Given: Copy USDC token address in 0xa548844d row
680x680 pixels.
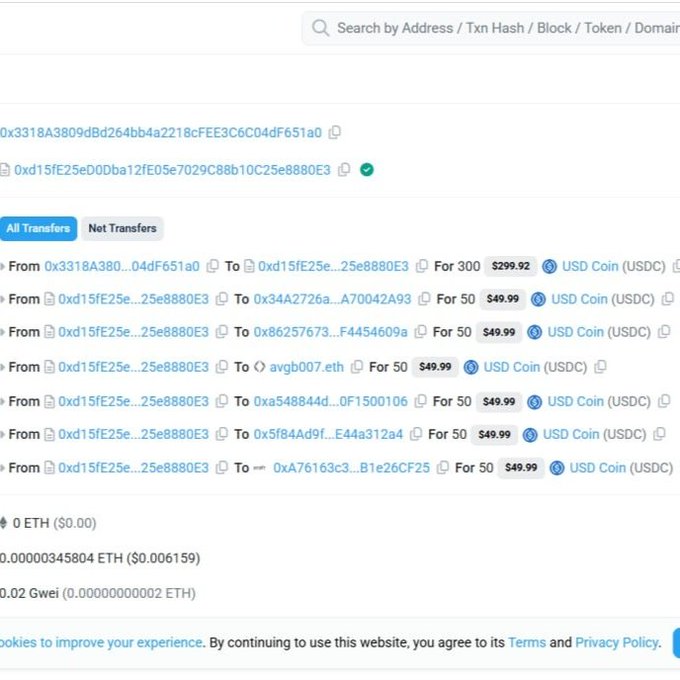Looking at the screenshot, I should pyautogui.click(x=664, y=401).
